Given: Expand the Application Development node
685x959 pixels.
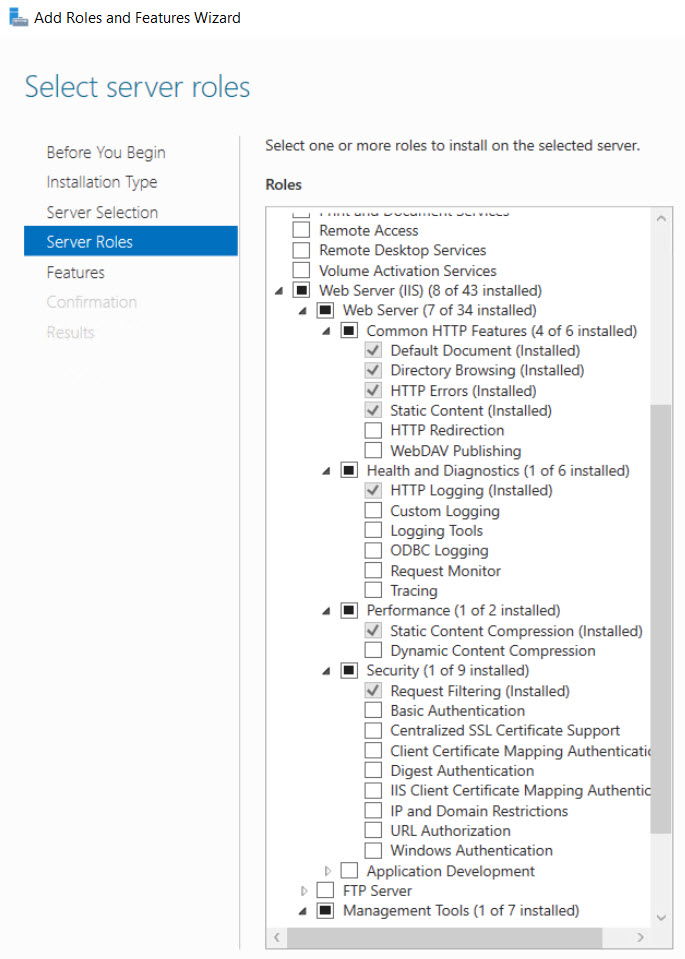Looking at the screenshot, I should pos(328,870).
